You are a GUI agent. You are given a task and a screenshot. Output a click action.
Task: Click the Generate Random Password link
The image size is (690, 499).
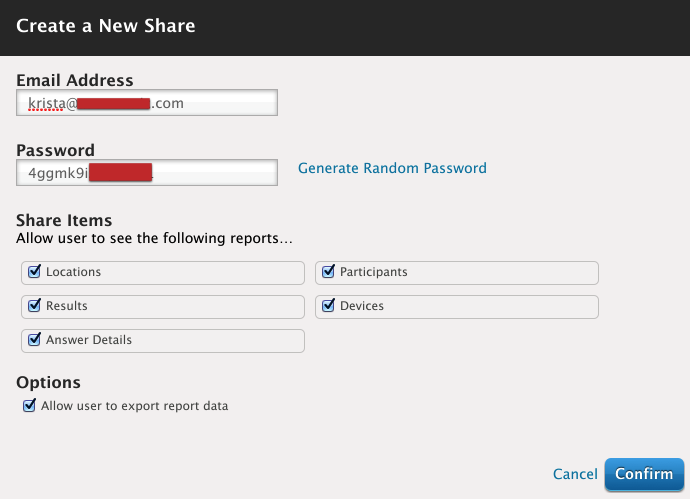tap(392, 168)
